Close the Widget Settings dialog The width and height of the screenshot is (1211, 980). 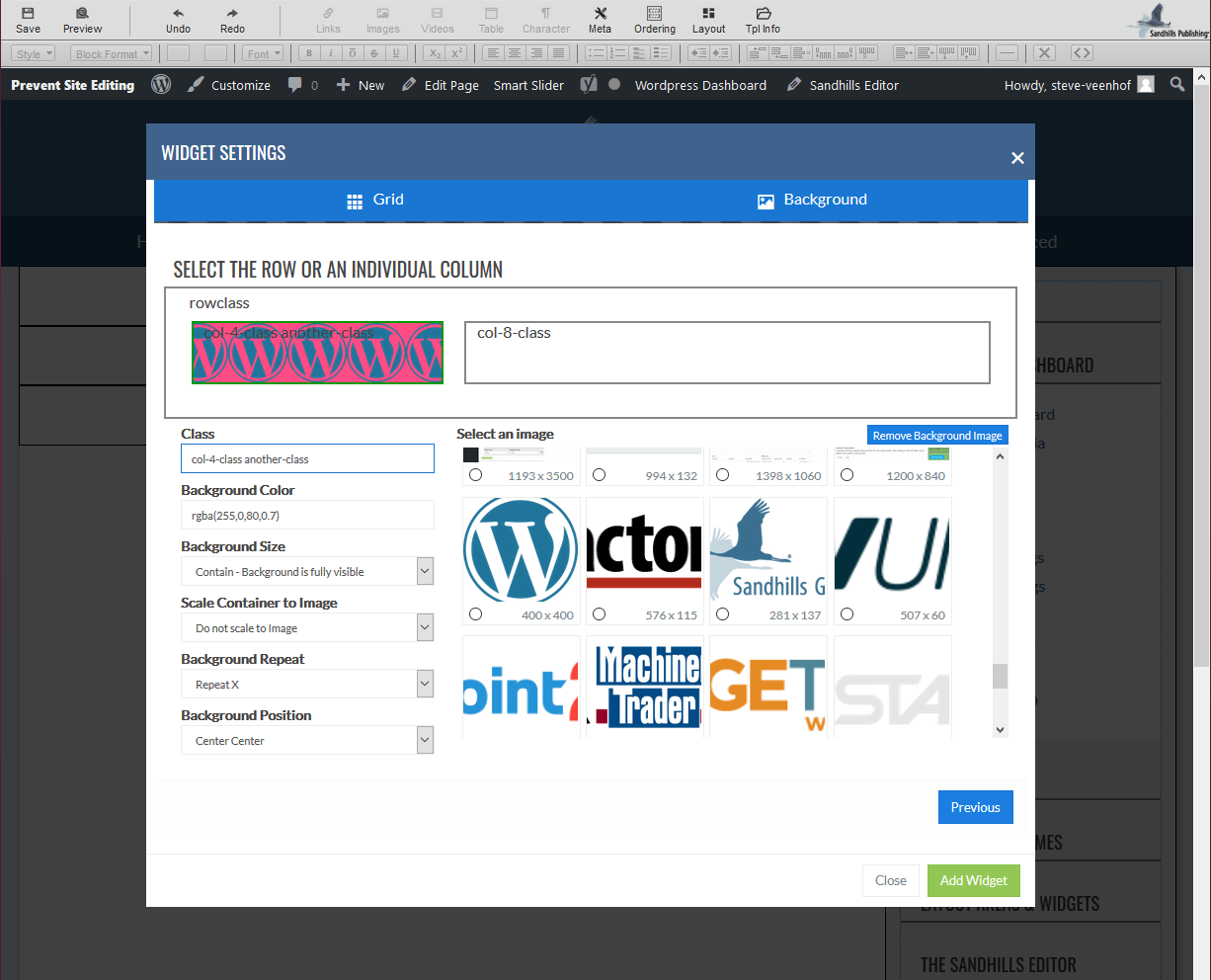tap(1017, 158)
